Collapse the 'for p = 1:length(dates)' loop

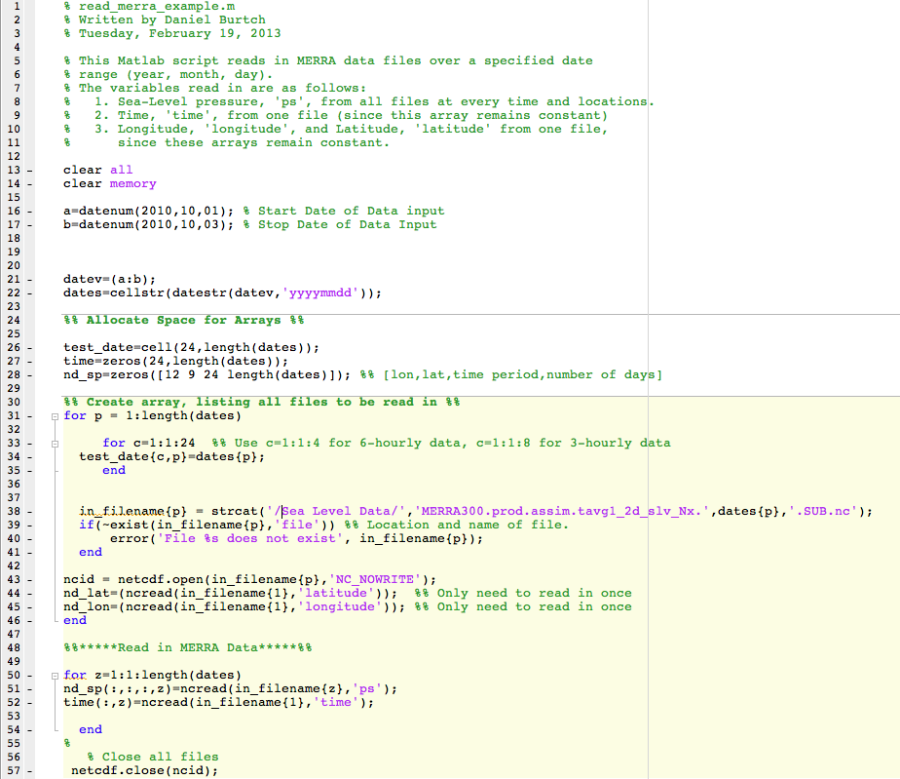[x=55, y=415]
